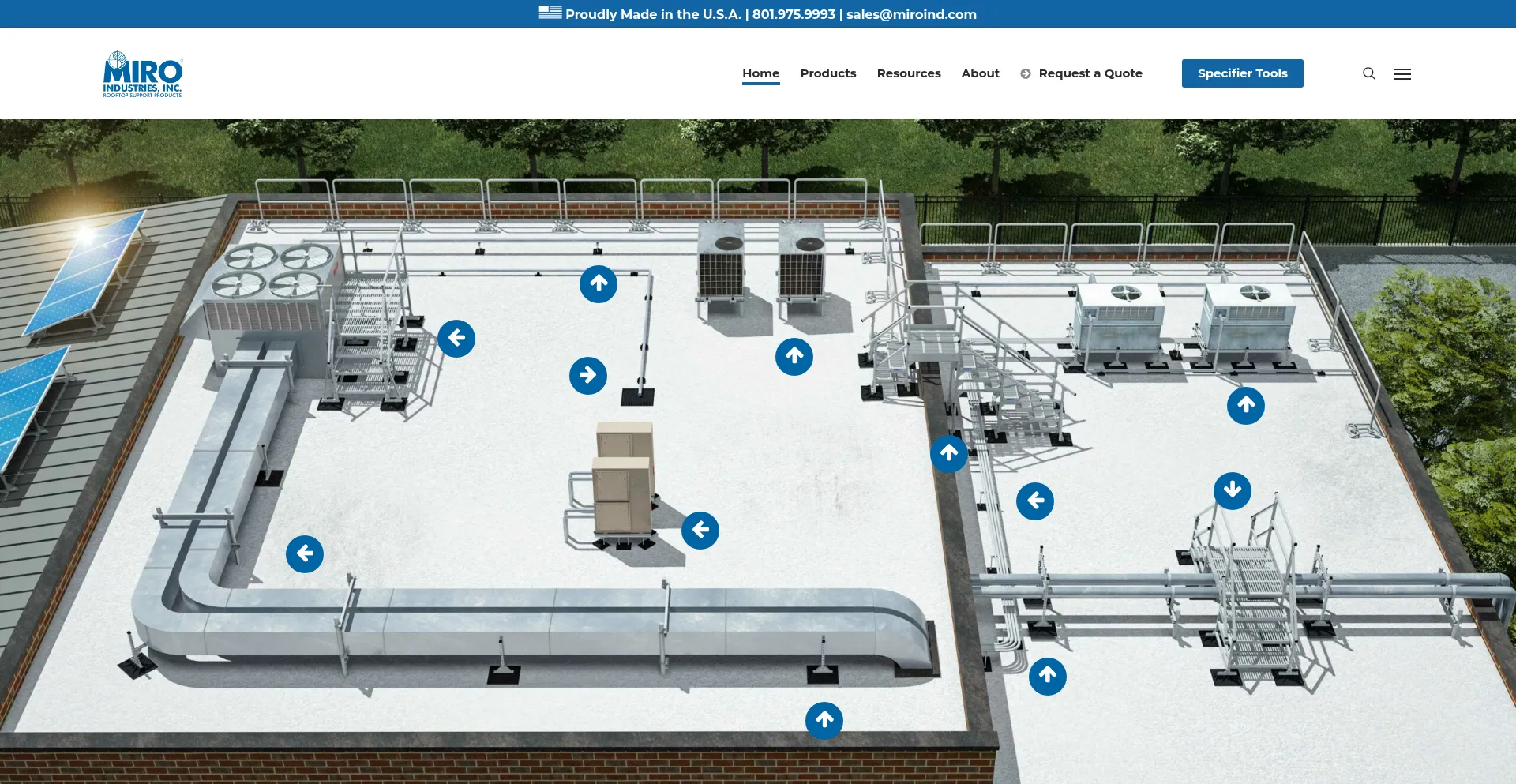Click the down-arrow hotspot above the crossover platform
This screenshot has width=1516, height=784.
1233,491
